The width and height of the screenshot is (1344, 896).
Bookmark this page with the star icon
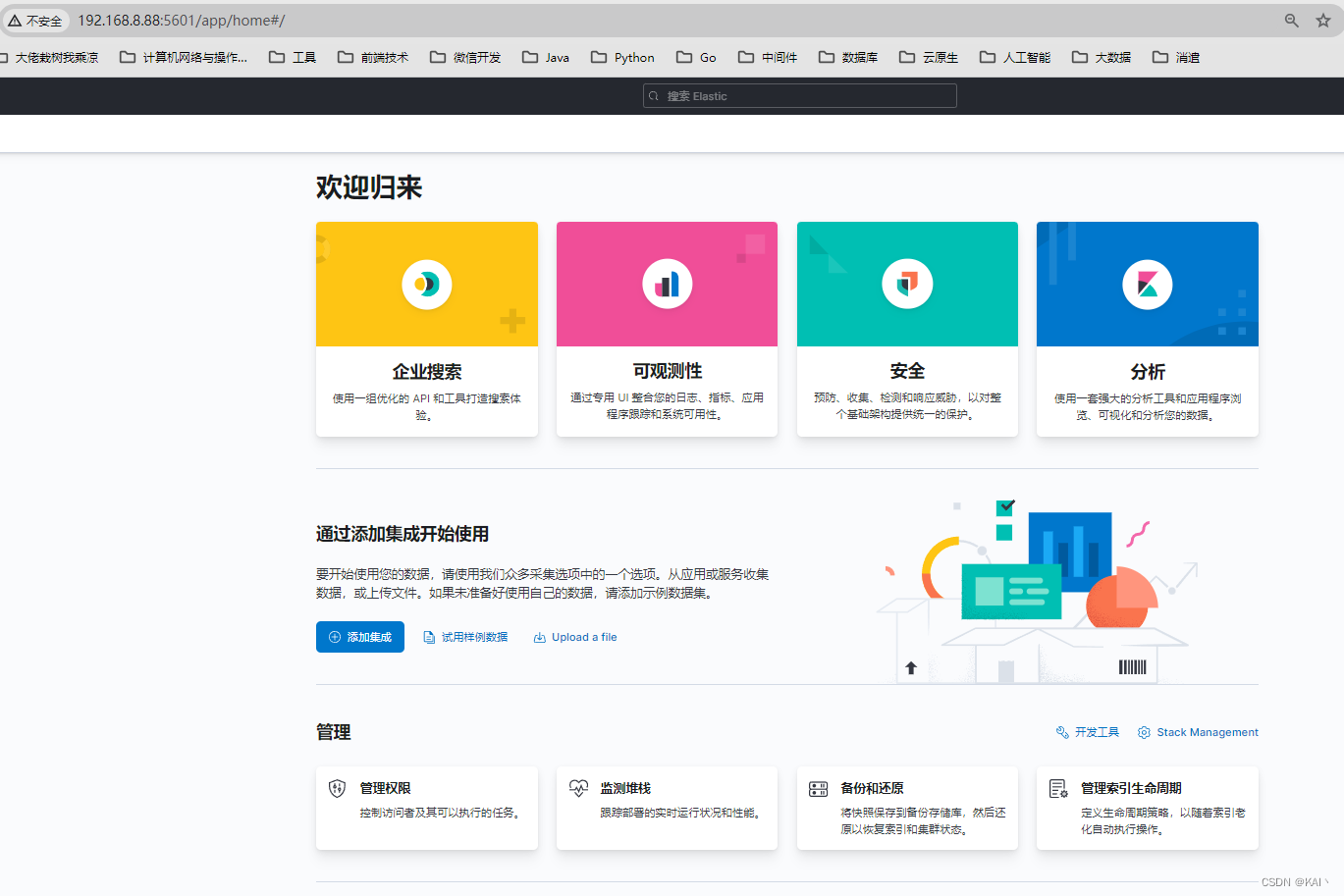[1323, 21]
